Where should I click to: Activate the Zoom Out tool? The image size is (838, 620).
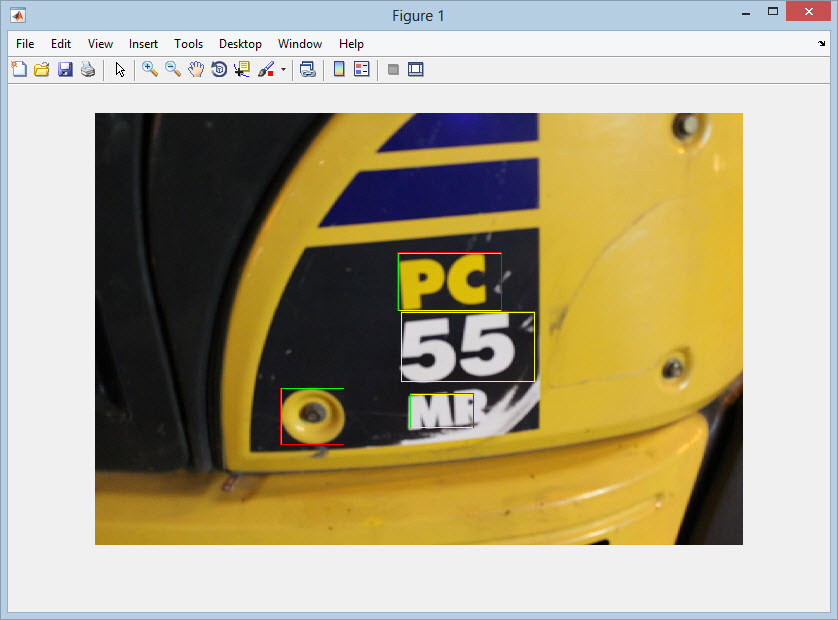(x=173, y=69)
